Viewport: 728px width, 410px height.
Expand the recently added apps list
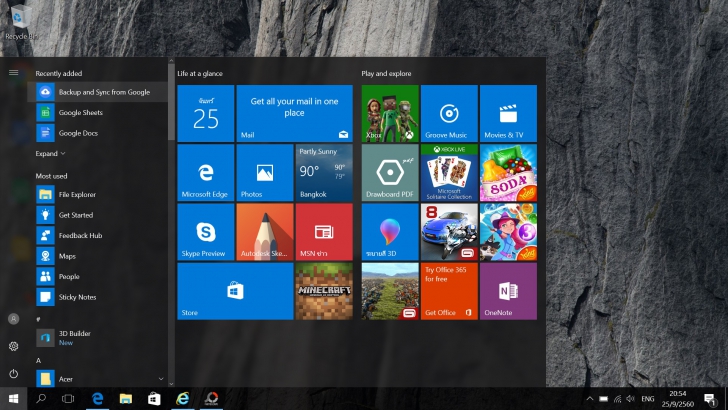tap(50, 154)
